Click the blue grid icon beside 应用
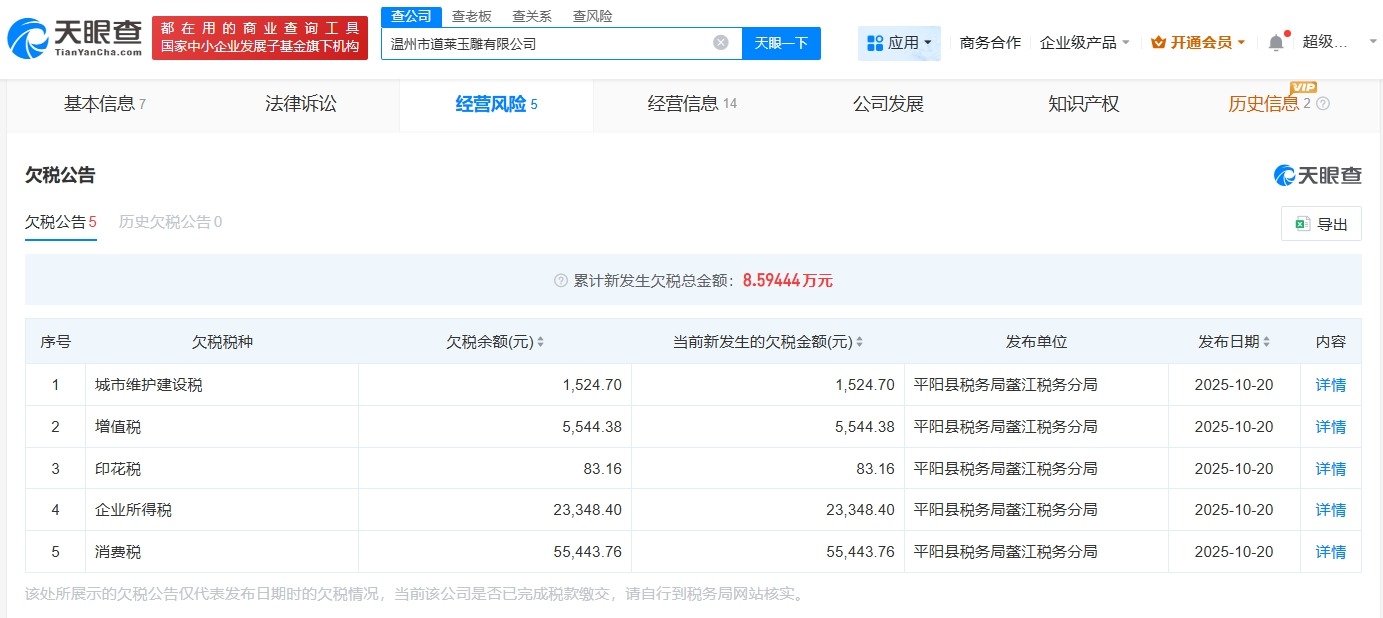The height and width of the screenshot is (618, 1383). [875, 42]
